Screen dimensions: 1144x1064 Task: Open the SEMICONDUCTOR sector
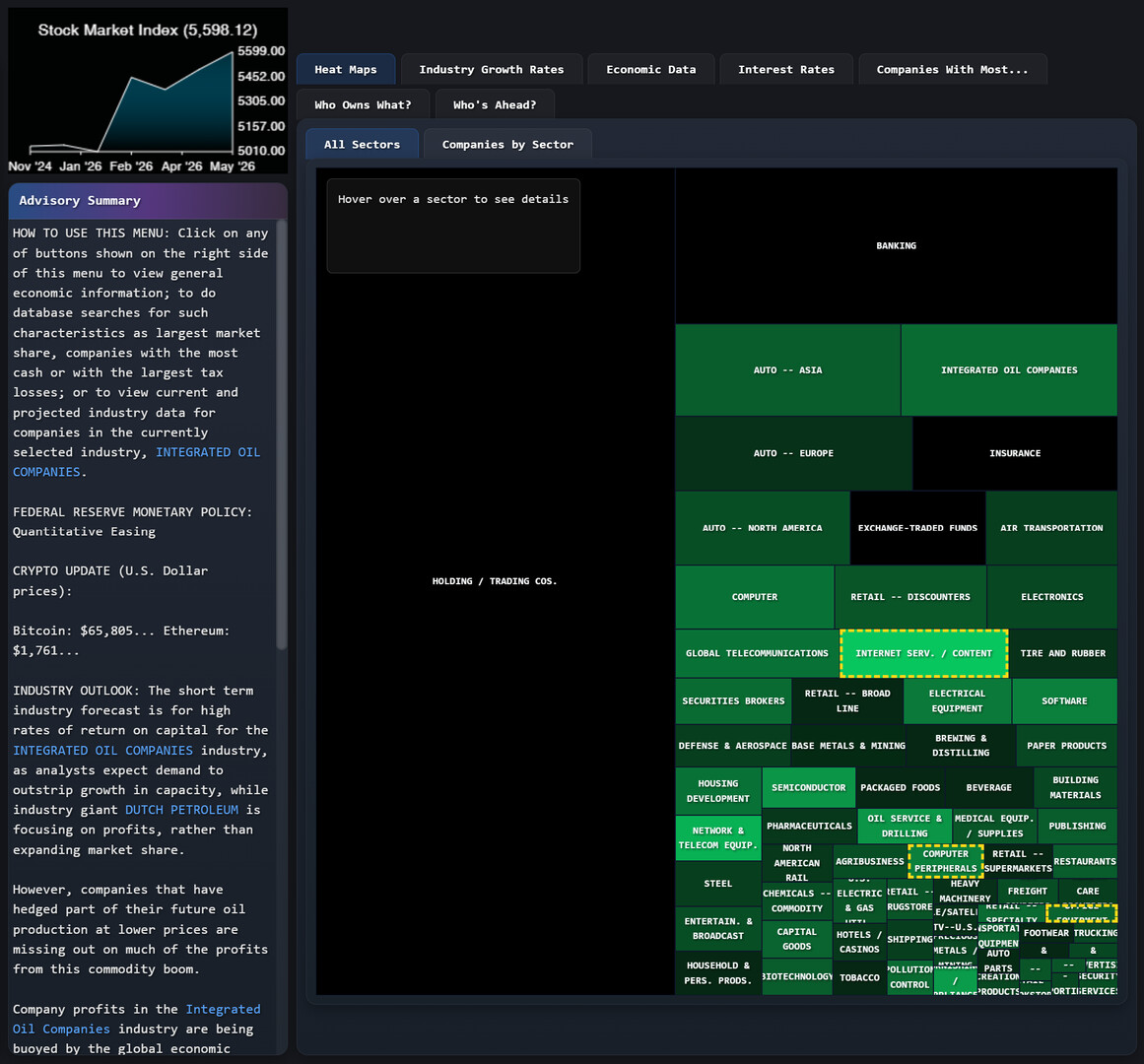tap(808, 787)
